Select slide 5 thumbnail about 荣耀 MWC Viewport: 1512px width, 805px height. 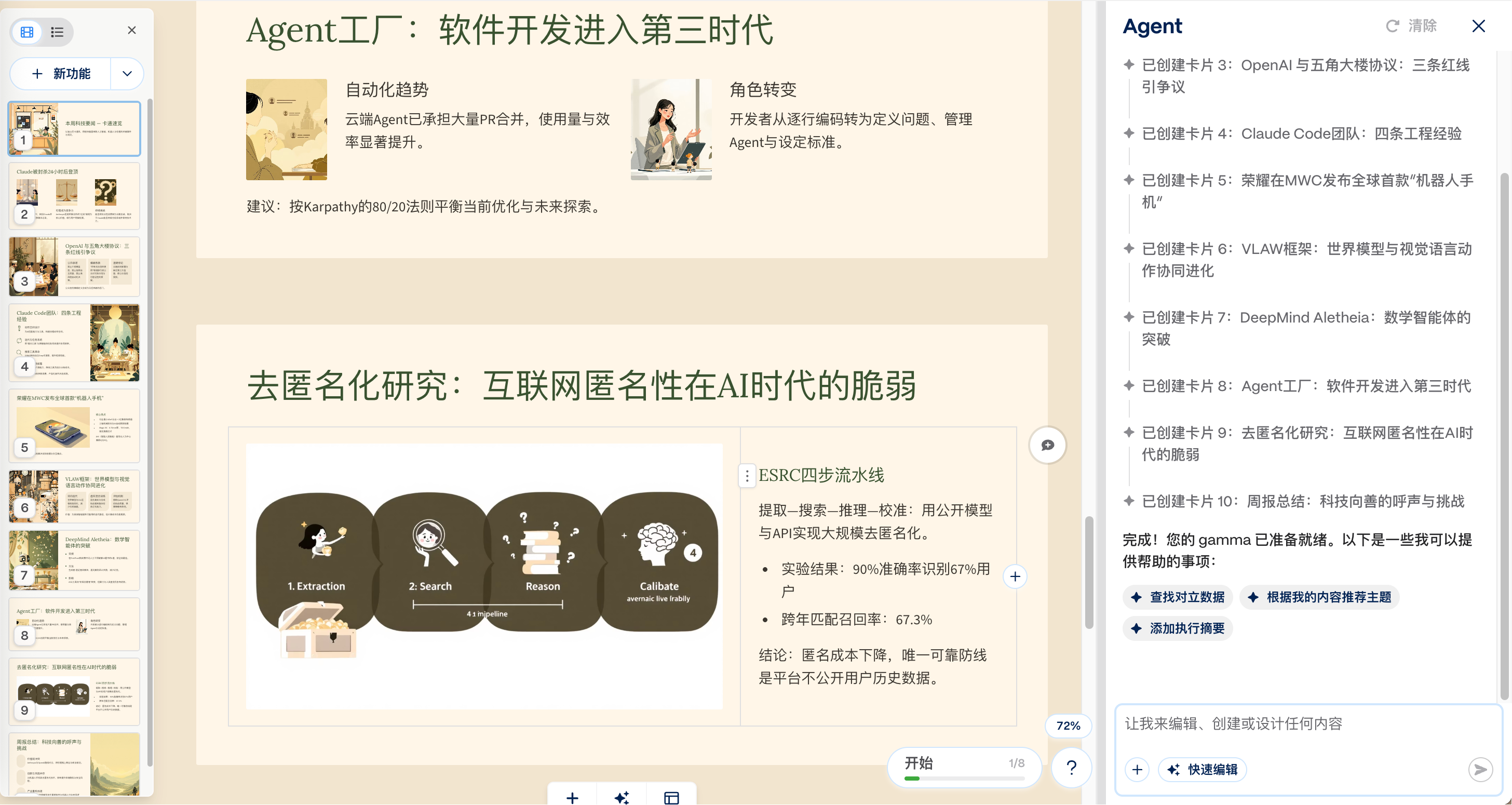click(x=74, y=426)
